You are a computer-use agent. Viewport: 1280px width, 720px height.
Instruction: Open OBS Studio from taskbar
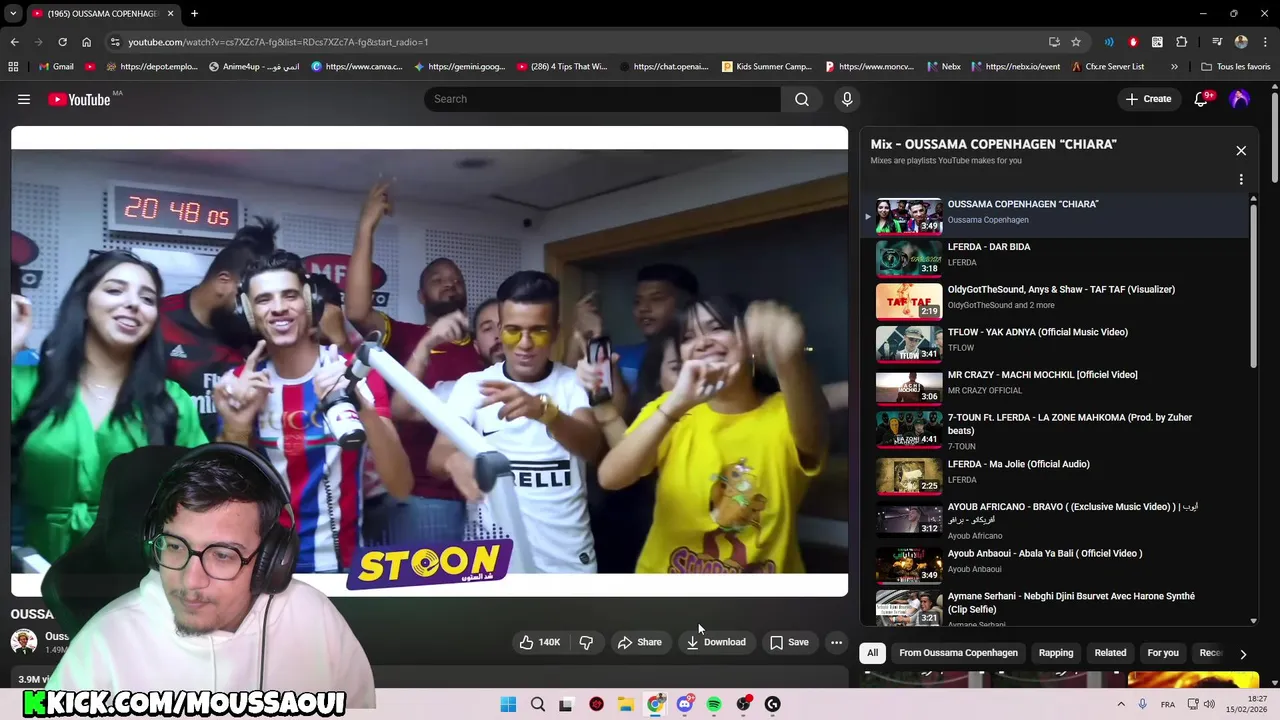(x=743, y=704)
